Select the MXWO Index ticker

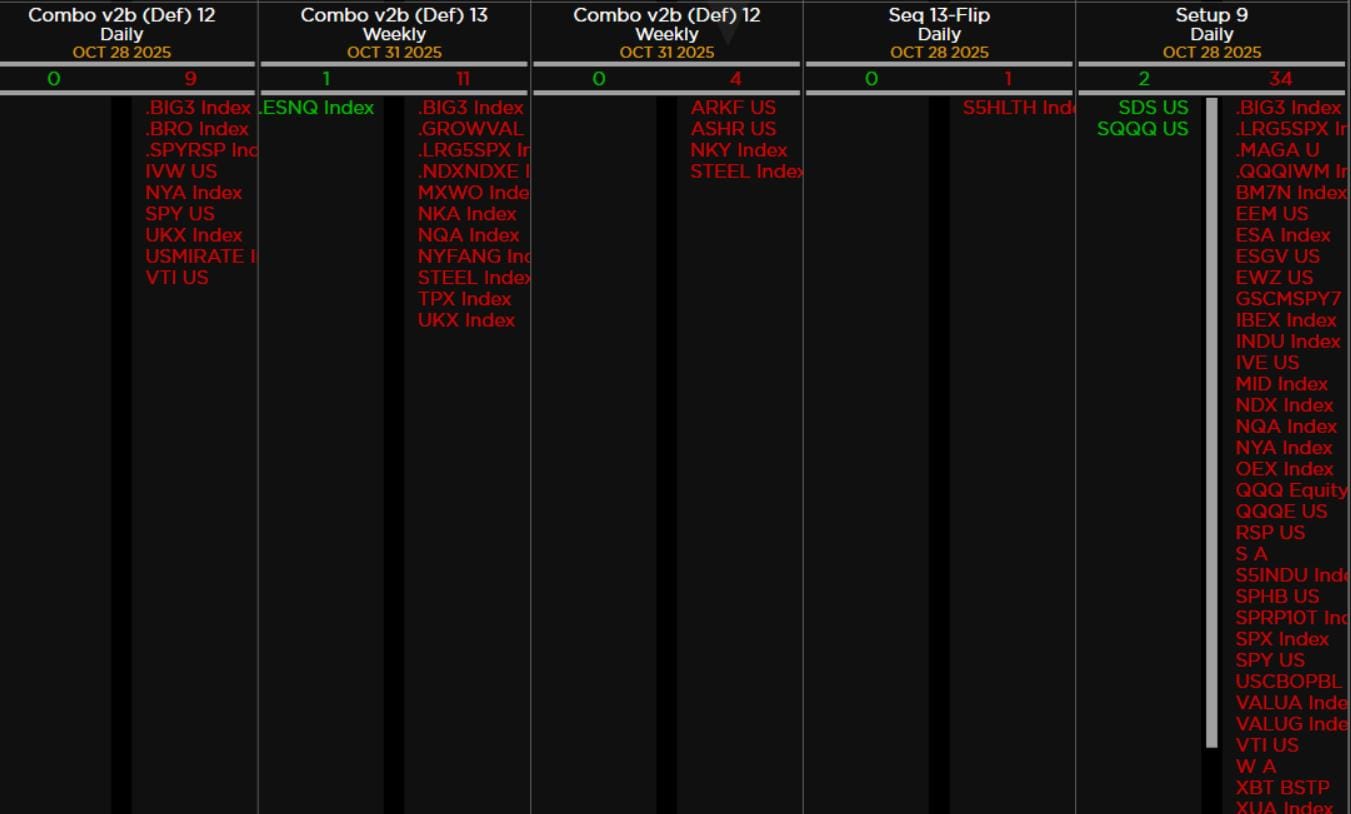pyautogui.click(x=472, y=192)
